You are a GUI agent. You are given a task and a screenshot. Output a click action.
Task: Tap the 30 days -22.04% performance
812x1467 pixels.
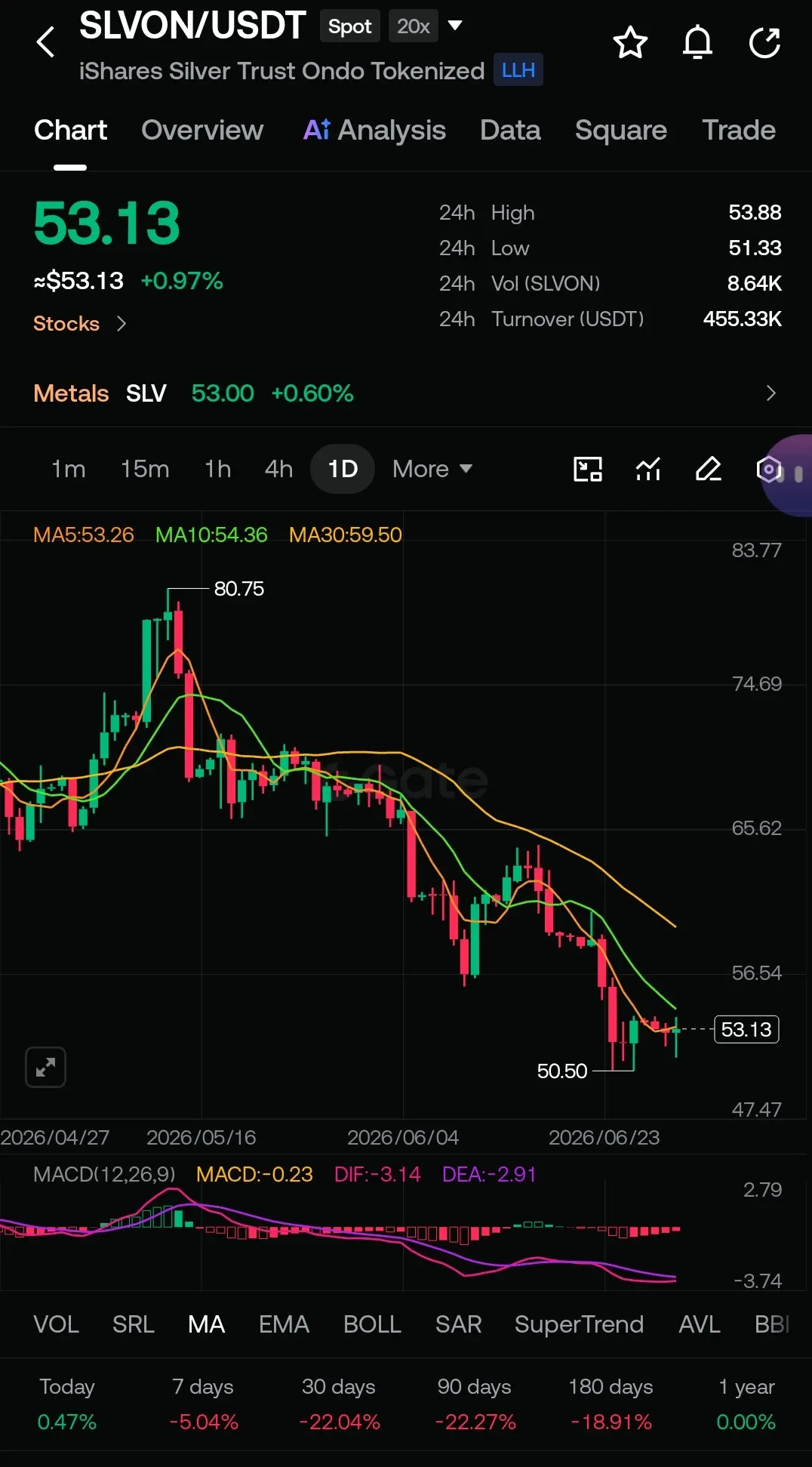[x=339, y=1404]
